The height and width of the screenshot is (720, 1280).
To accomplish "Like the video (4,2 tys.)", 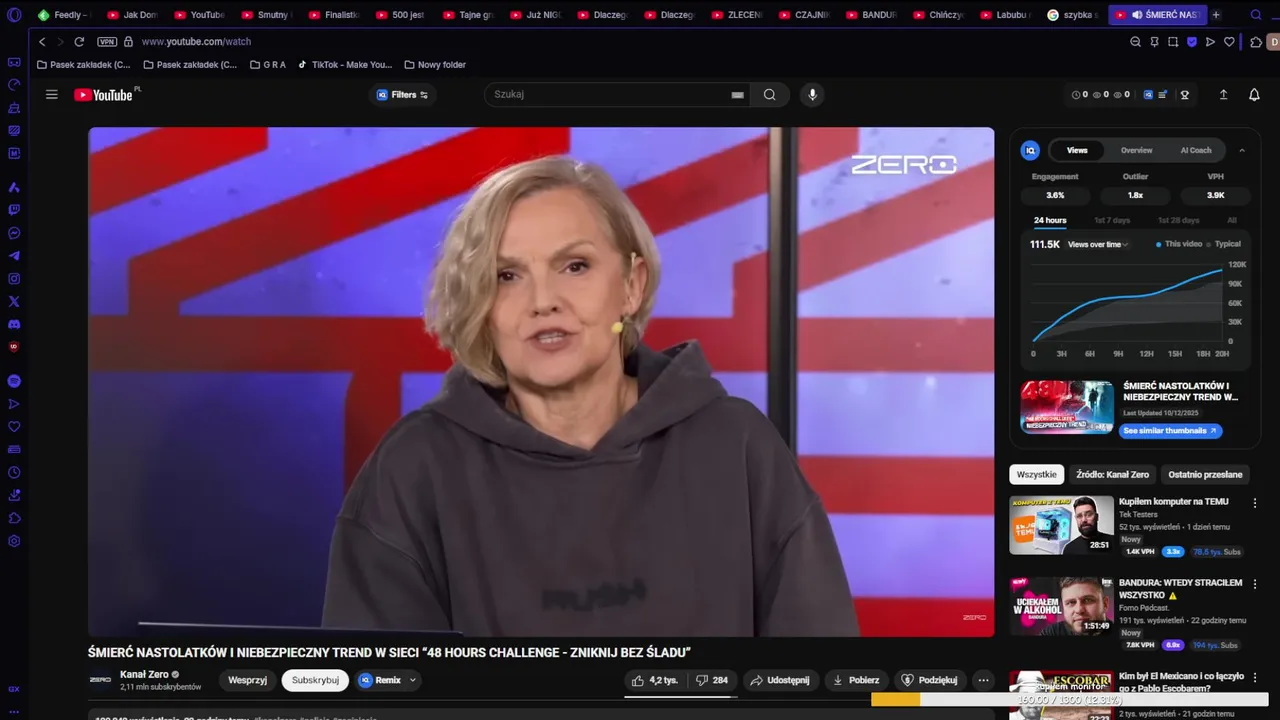I will pos(654,680).
